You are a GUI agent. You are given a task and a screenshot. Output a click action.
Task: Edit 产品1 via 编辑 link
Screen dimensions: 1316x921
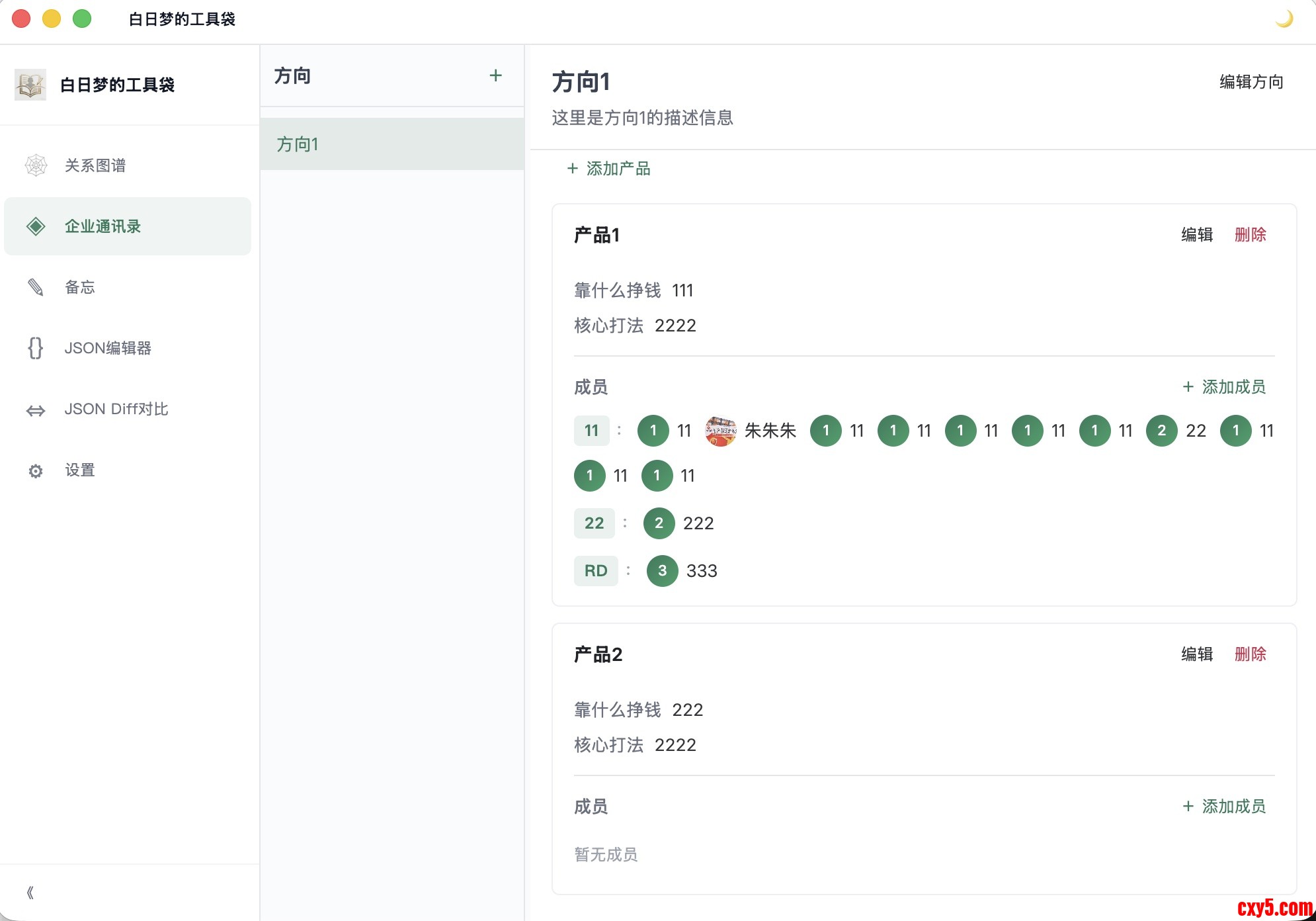pos(1196,235)
